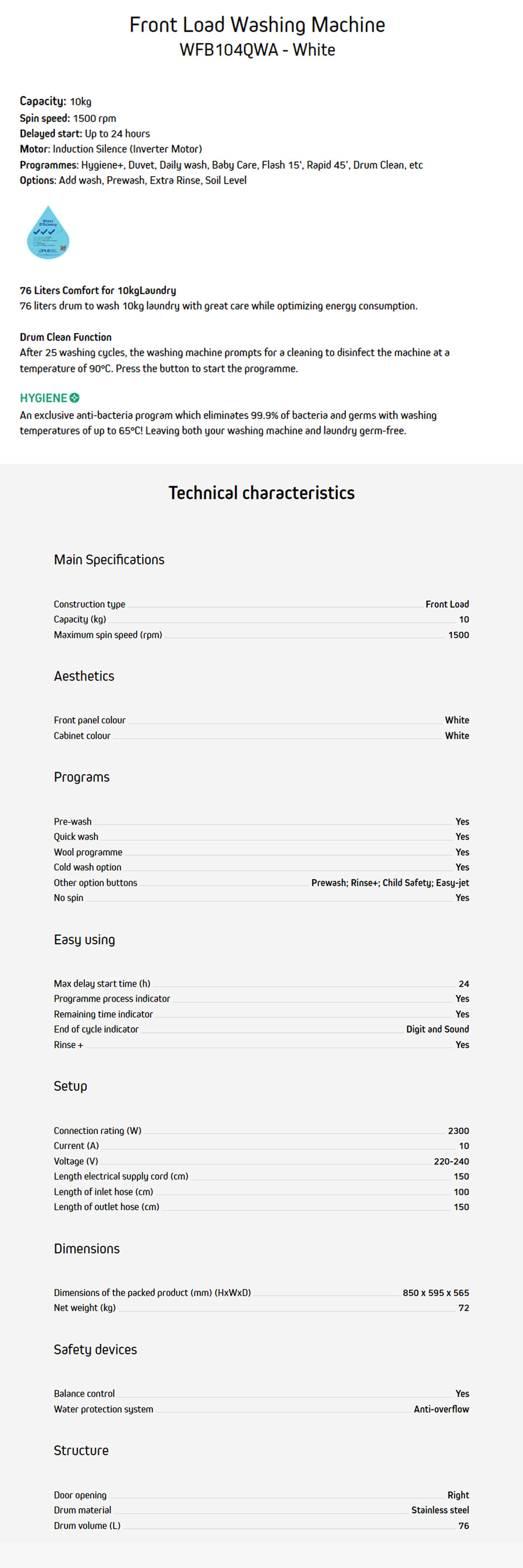
Task: Click the green Hygiene plus icon
Action: click(75, 398)
